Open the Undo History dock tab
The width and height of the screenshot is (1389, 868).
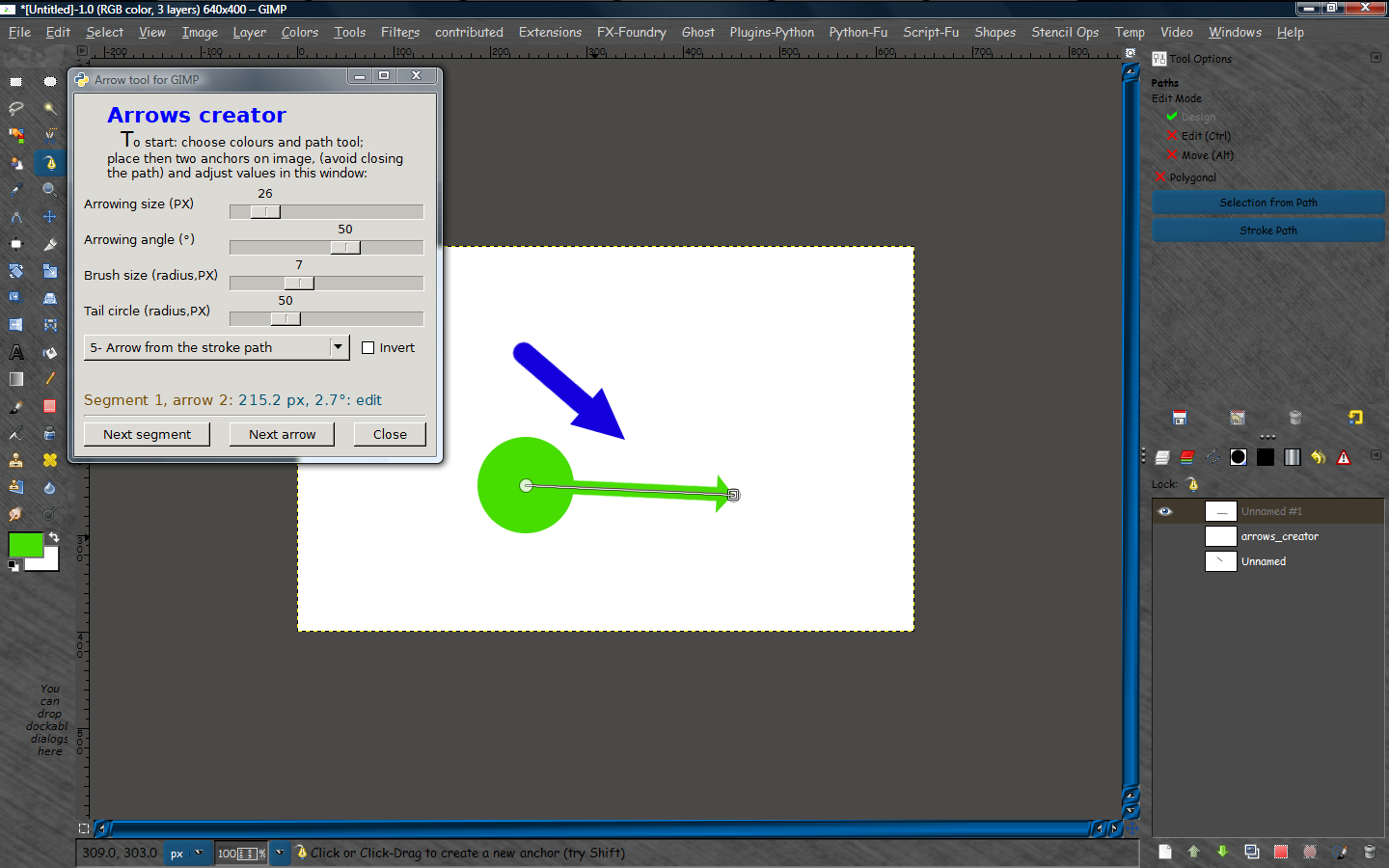tap(1318, 457)
